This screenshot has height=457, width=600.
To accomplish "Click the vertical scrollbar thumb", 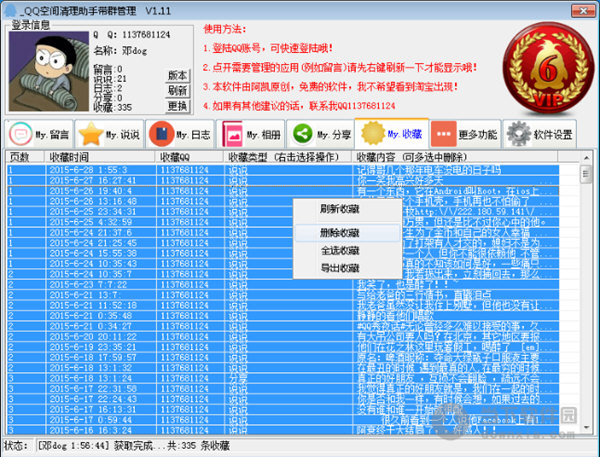I will click(586, 174).
